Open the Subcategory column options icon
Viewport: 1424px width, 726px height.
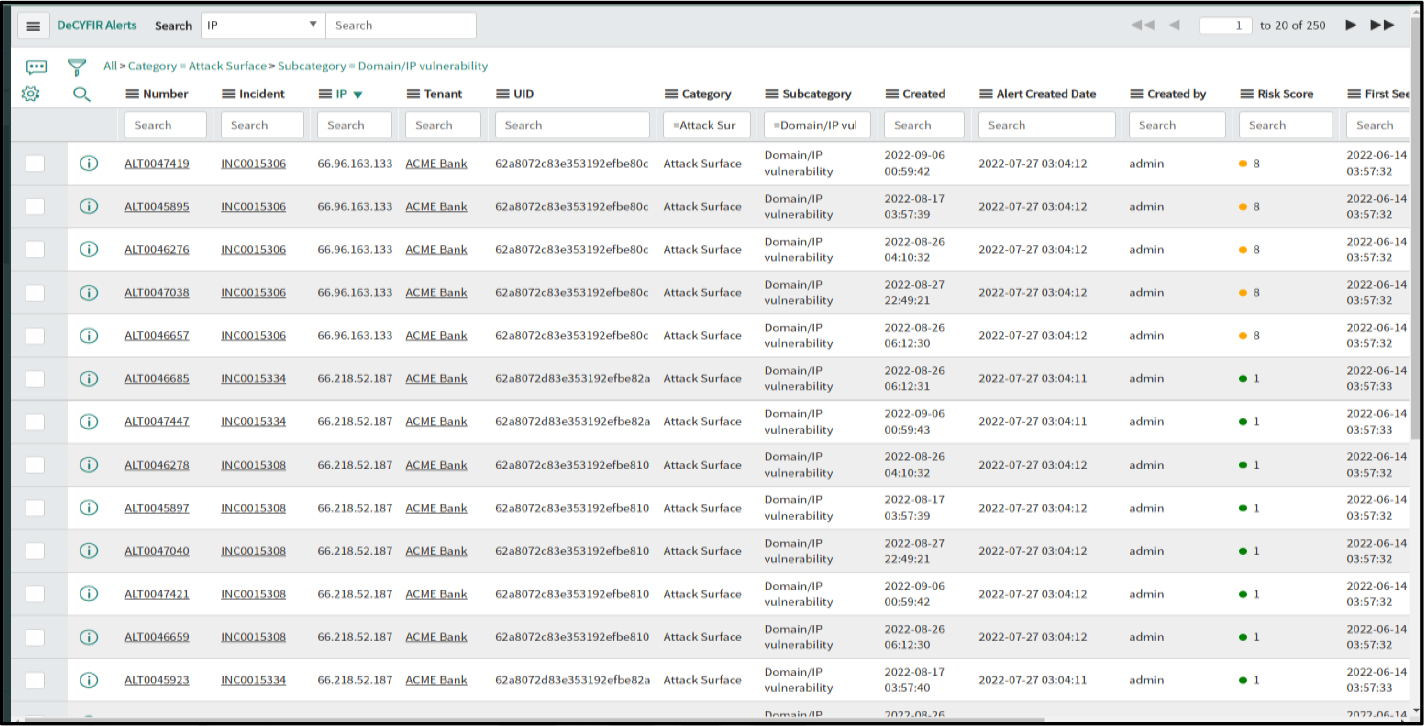click(772, 94)
